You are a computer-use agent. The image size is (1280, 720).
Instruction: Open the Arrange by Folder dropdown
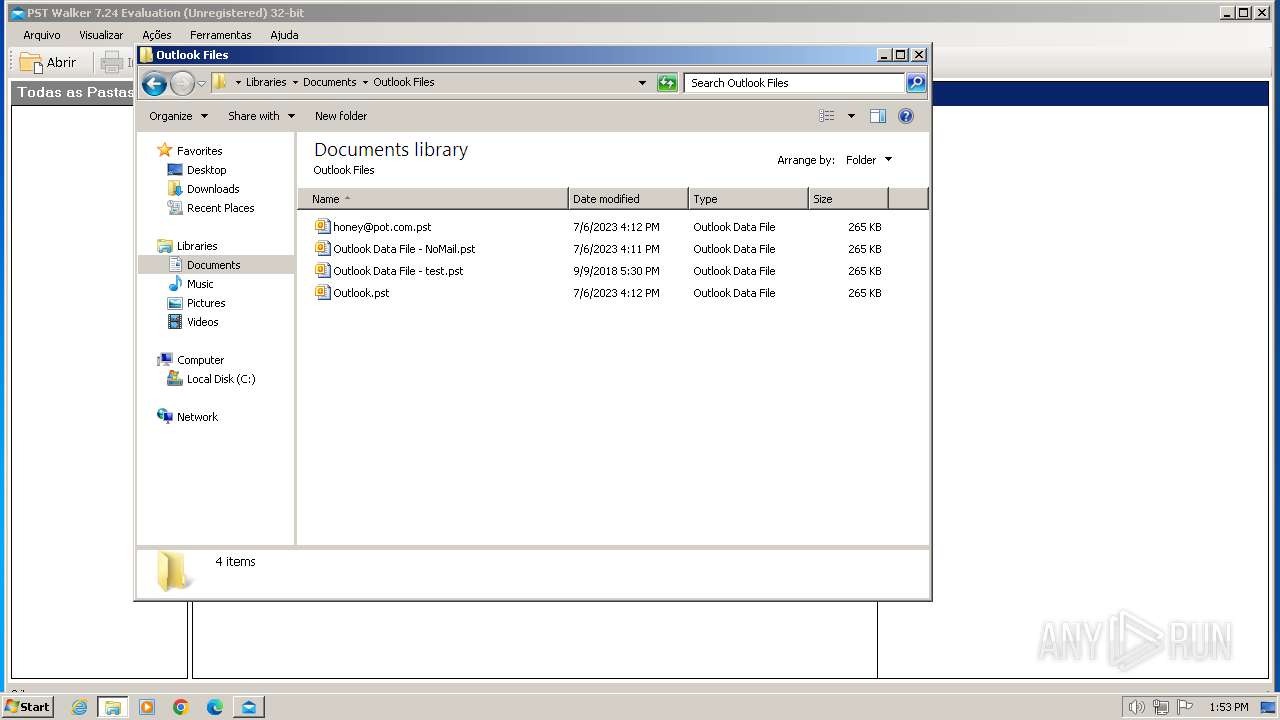coord(868,160)
